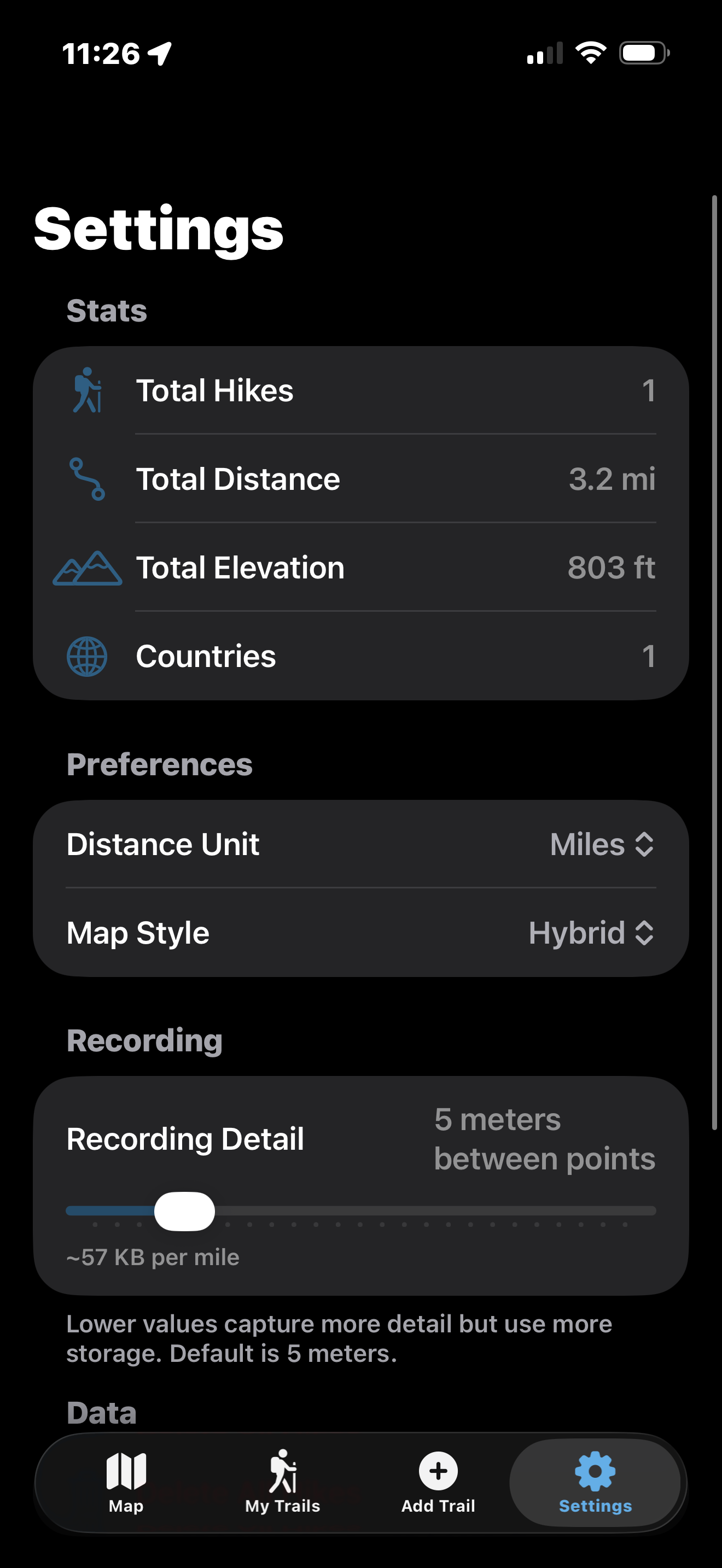
Task: Switch to the Map tab label
Action: 126,1506
